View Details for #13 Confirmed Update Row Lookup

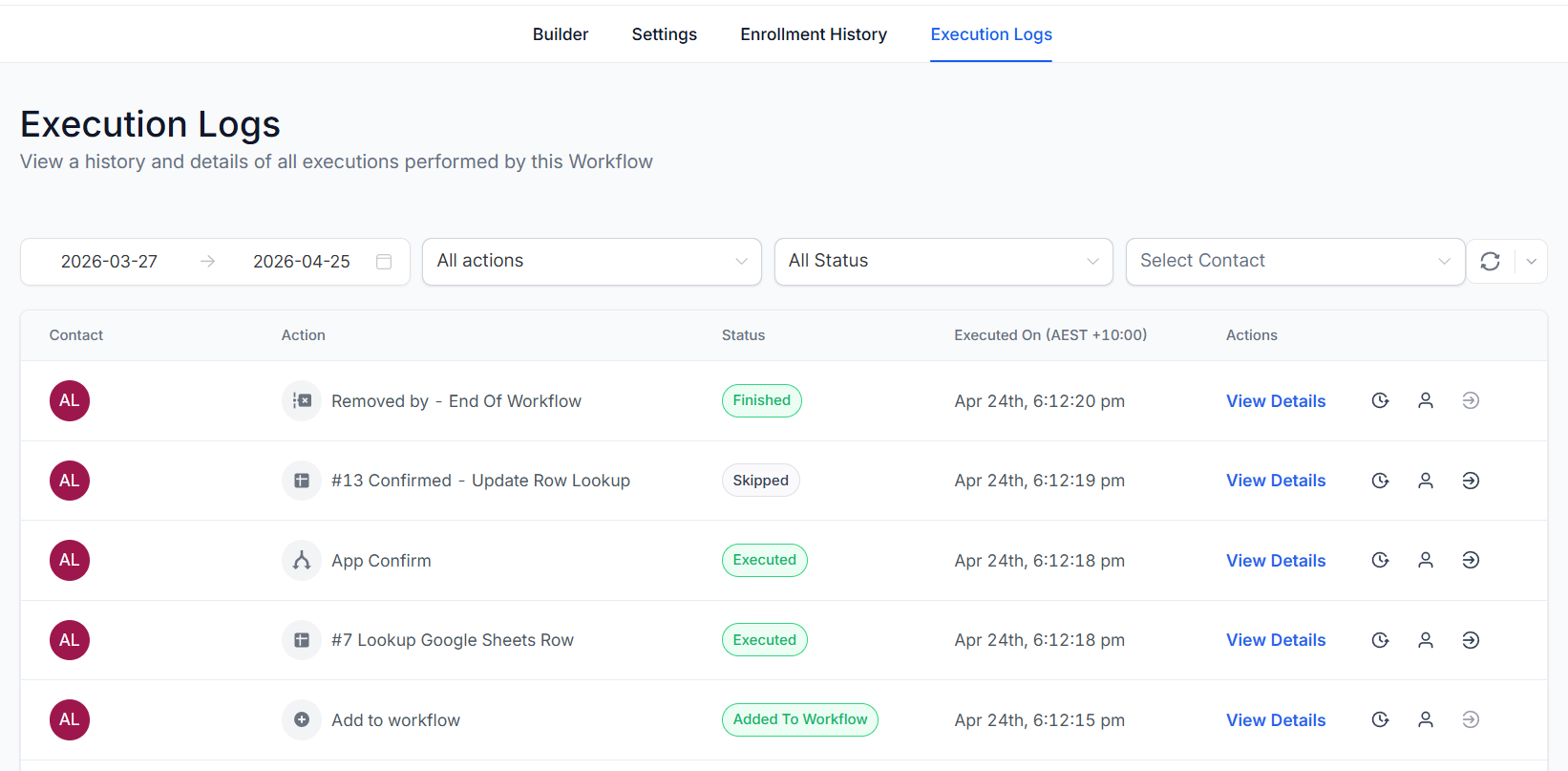(x=1276, y=481)
